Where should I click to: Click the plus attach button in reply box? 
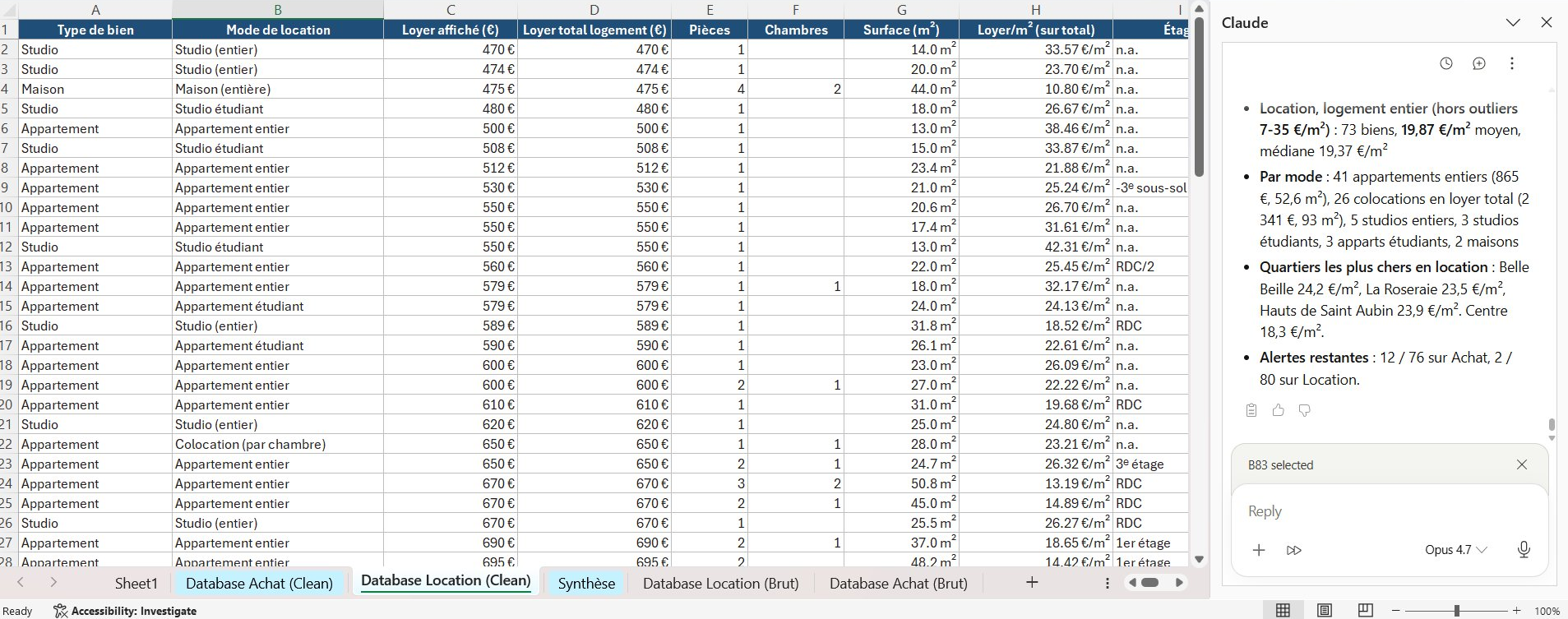click(x=1259, y=550)
